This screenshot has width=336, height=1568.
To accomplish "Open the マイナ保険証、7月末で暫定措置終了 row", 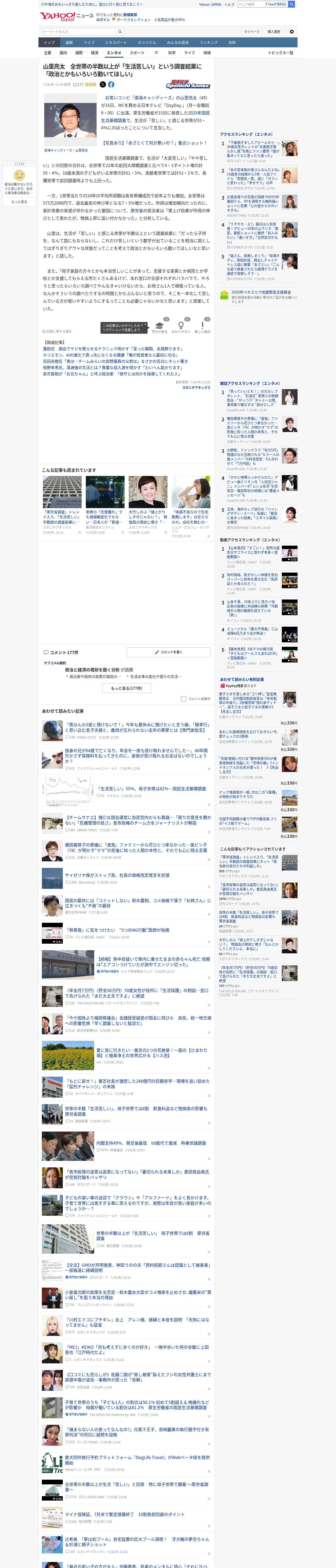I will tap(127, 1518).
